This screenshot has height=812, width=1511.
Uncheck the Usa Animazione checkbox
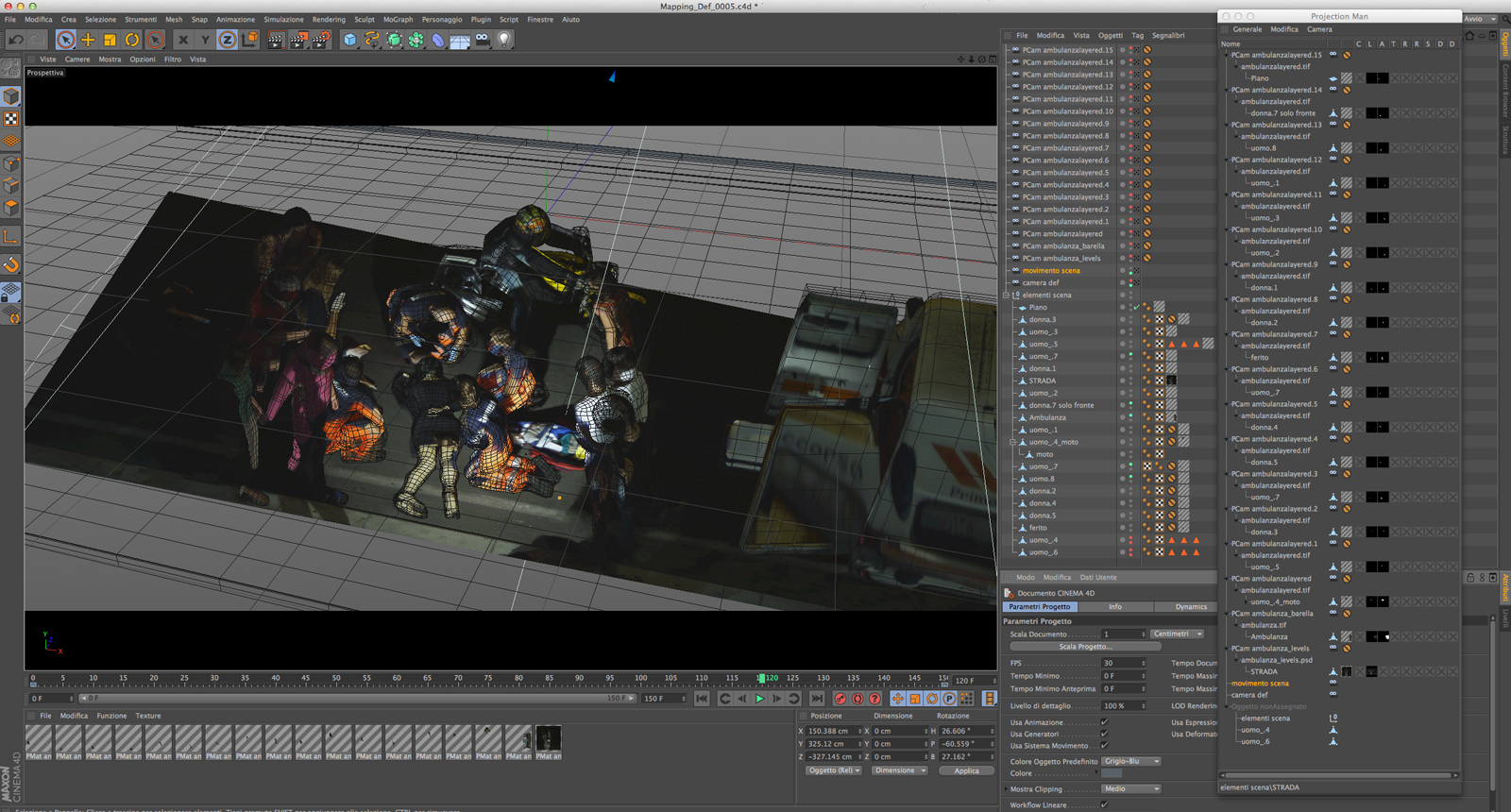click(1104, 722)
